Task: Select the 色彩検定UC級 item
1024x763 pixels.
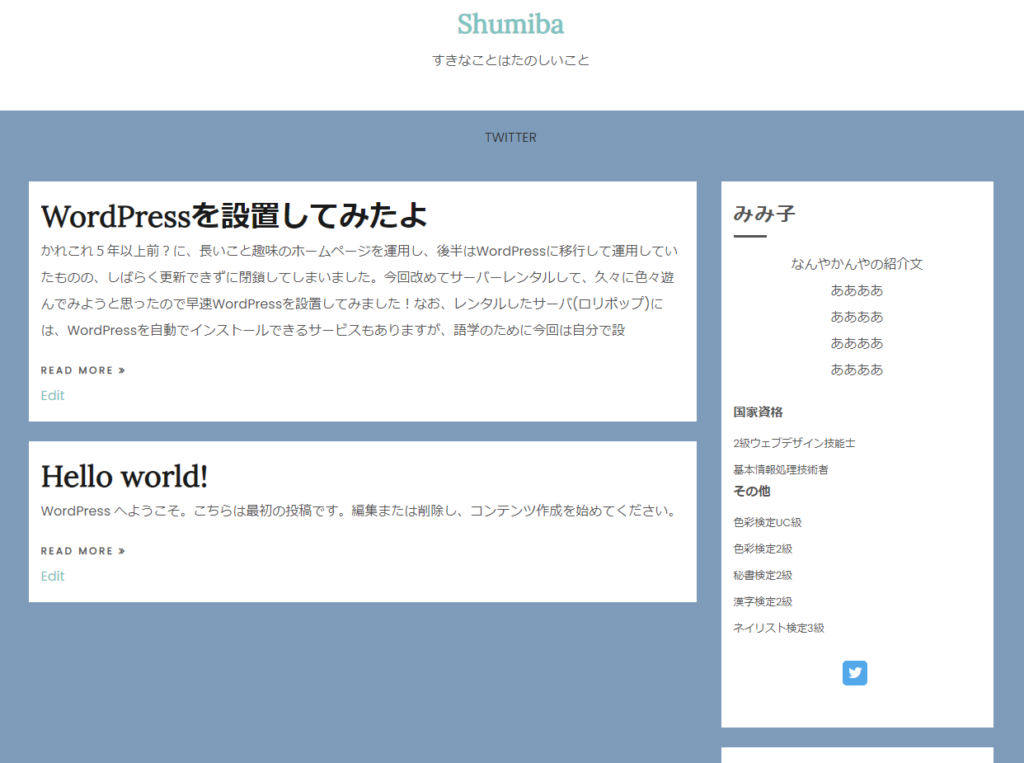Action: pyautogui.click(x=767, y=522)
